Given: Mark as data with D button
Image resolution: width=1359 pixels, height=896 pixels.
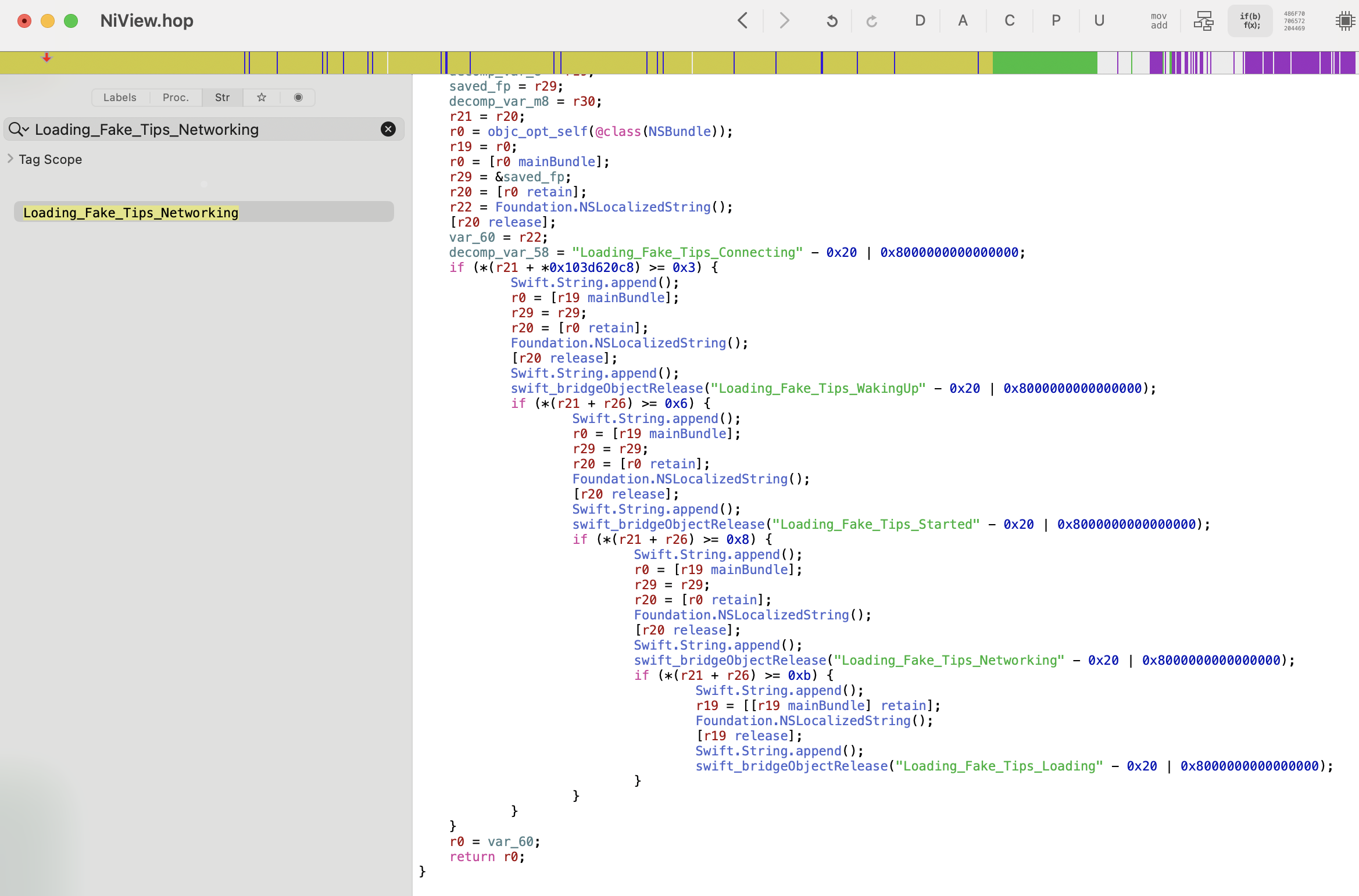Looking at the screenshot, I should (920, 21).
